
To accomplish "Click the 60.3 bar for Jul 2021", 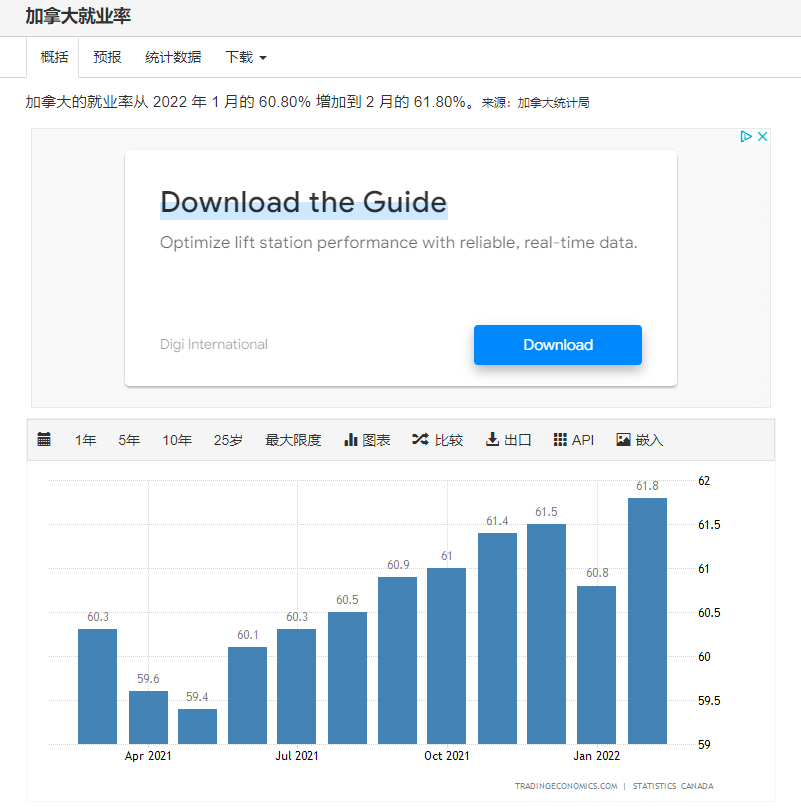I will click(296, 687).
